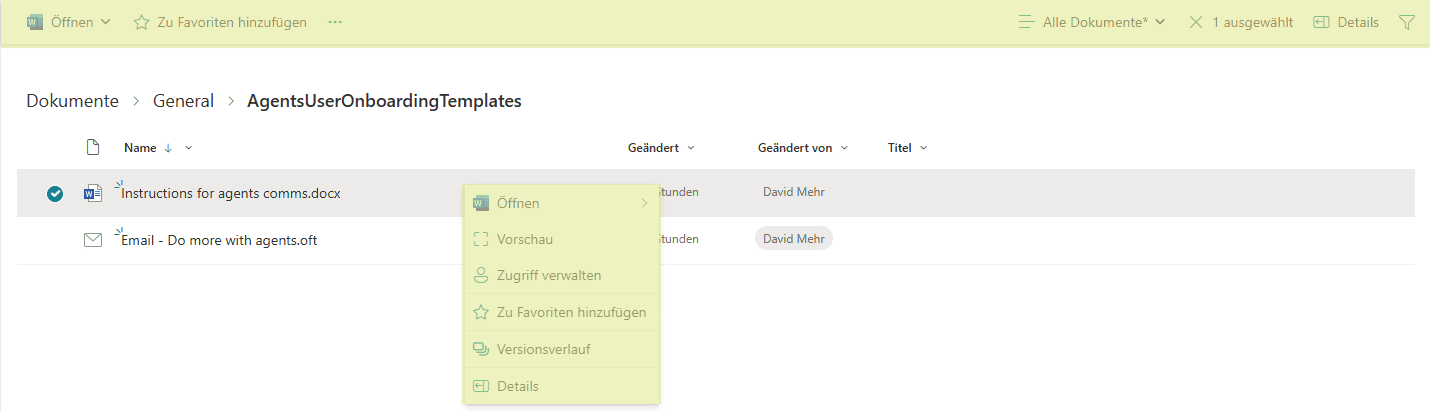This screenshot has width=1430, height=412.
Task: Choose Zugriff verwalten from context menu
Action: (548, 275)
